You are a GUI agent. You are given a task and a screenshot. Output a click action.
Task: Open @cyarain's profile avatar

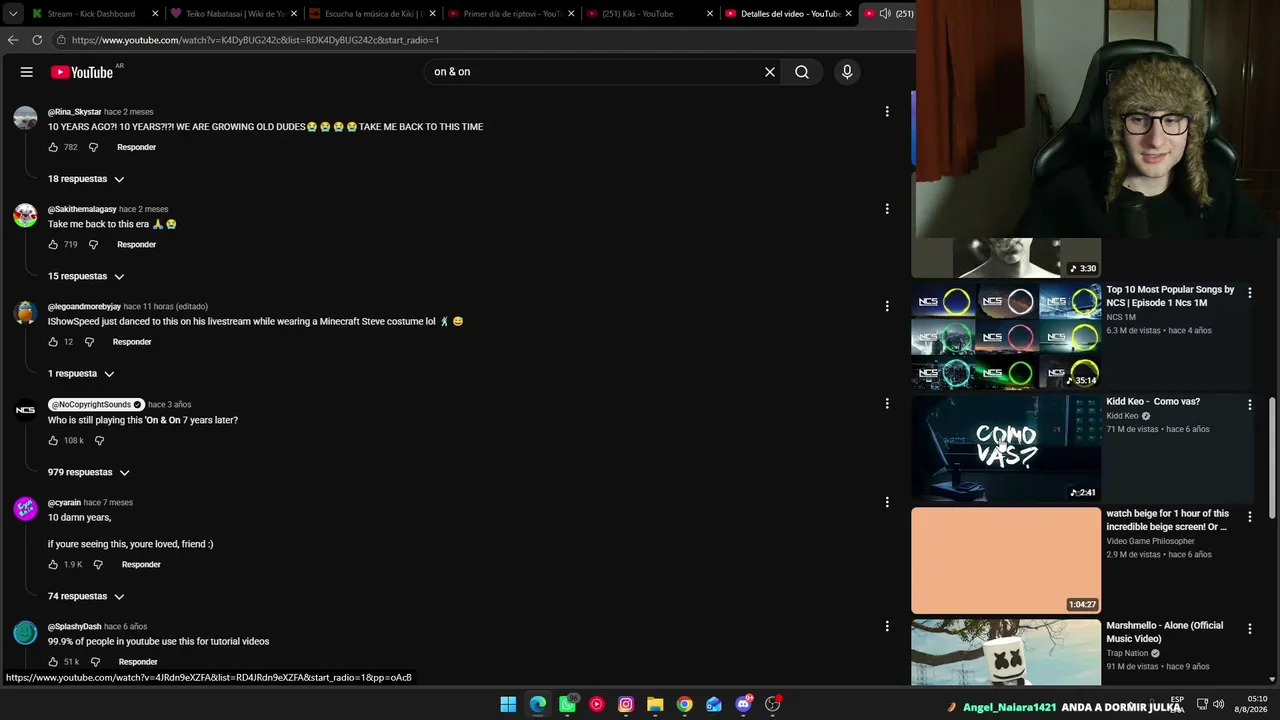(25, 509)
